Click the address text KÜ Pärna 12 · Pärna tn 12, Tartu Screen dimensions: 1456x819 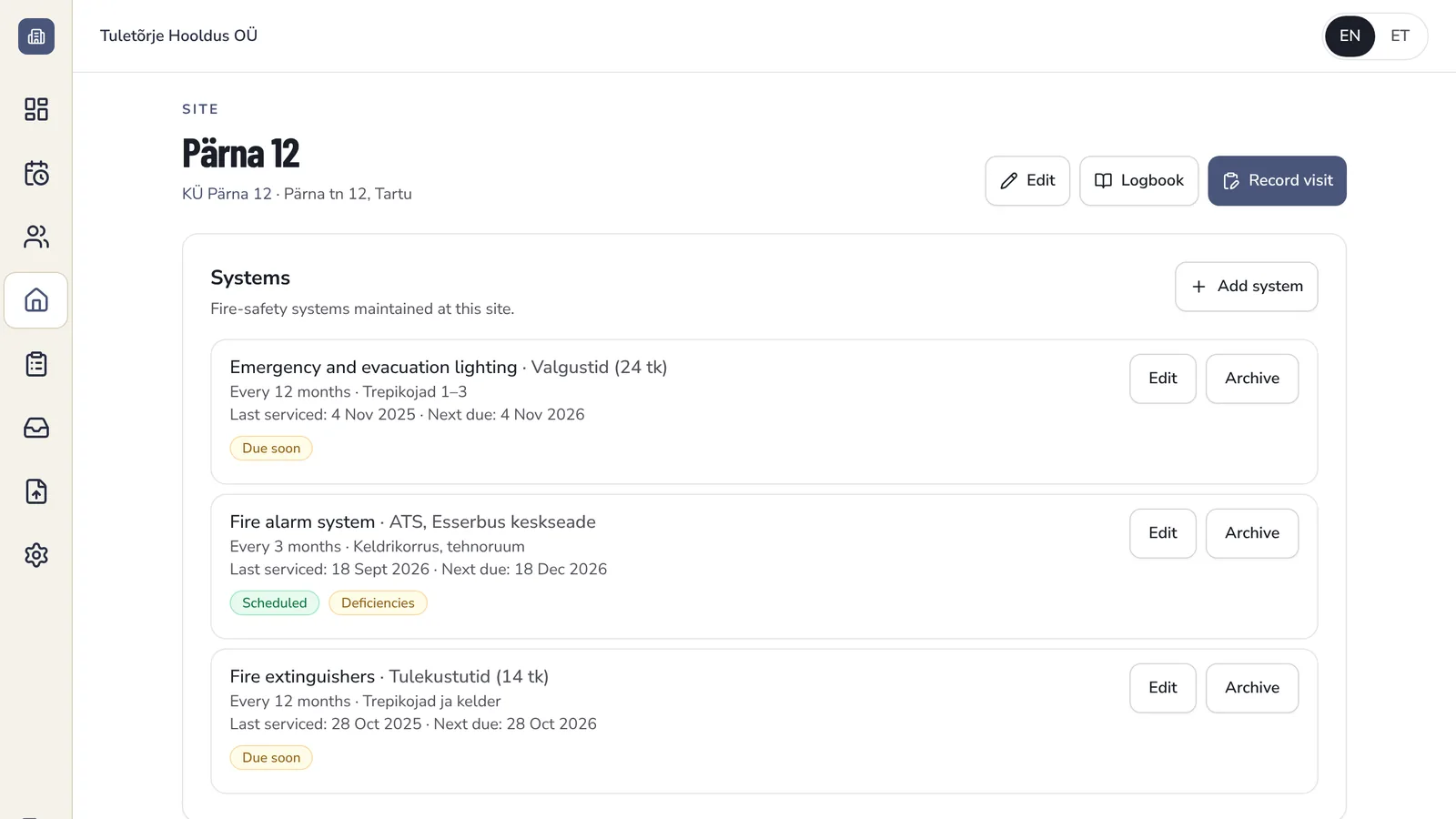pos(297,194)
